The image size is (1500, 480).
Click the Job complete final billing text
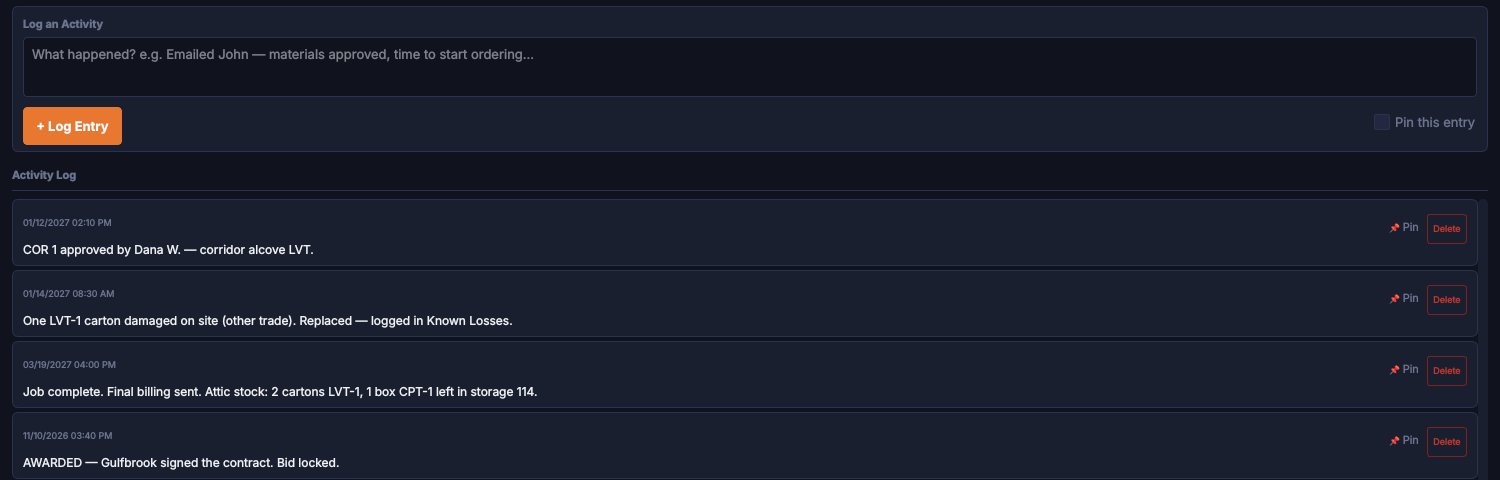(280, 392)
